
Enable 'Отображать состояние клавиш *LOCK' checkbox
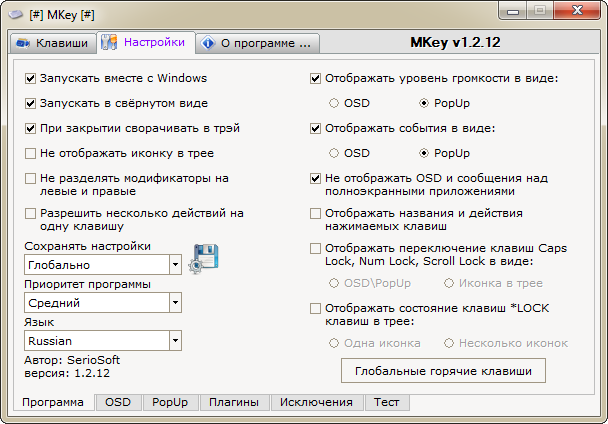pyautogui.click(x=315, y=308)
